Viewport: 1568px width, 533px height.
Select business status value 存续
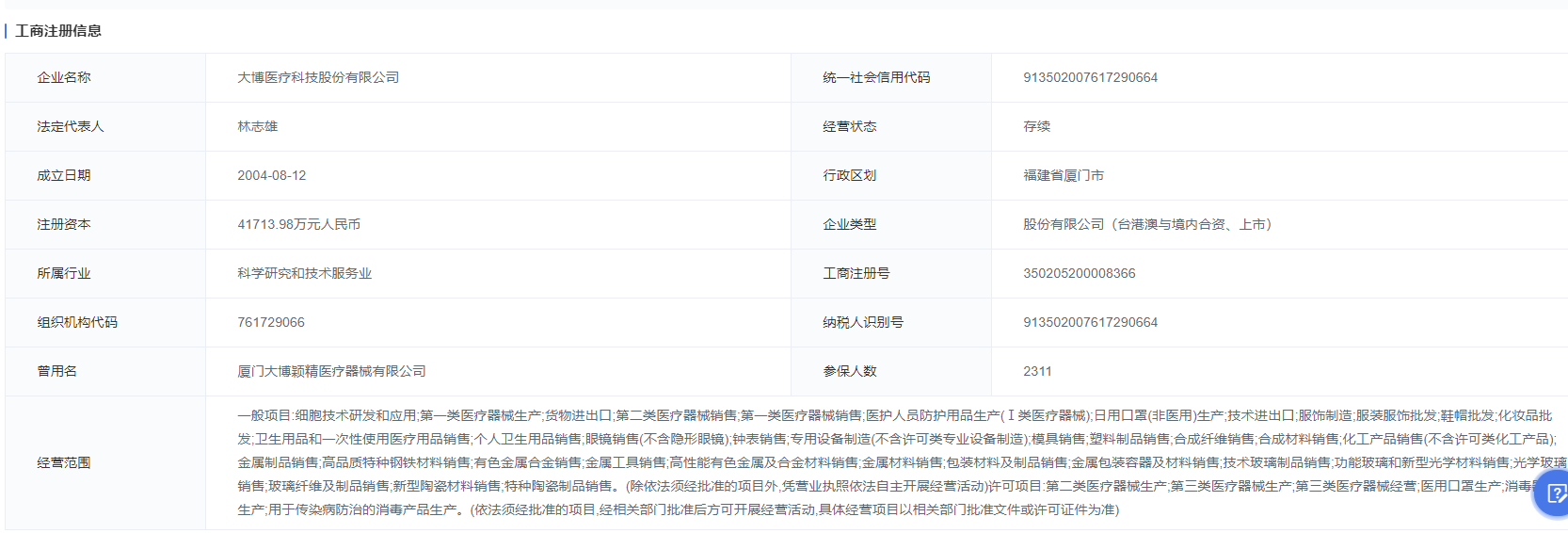tap(1037, 126)
